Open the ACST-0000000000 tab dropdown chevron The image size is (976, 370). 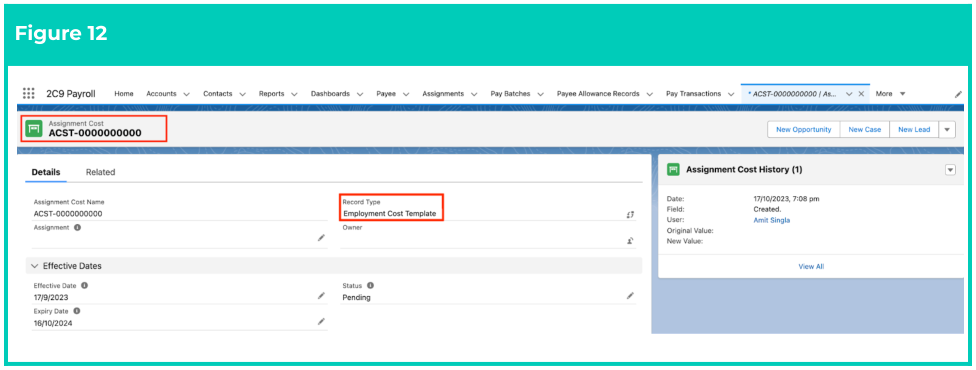pyautogui.click(x=849, y=94)
